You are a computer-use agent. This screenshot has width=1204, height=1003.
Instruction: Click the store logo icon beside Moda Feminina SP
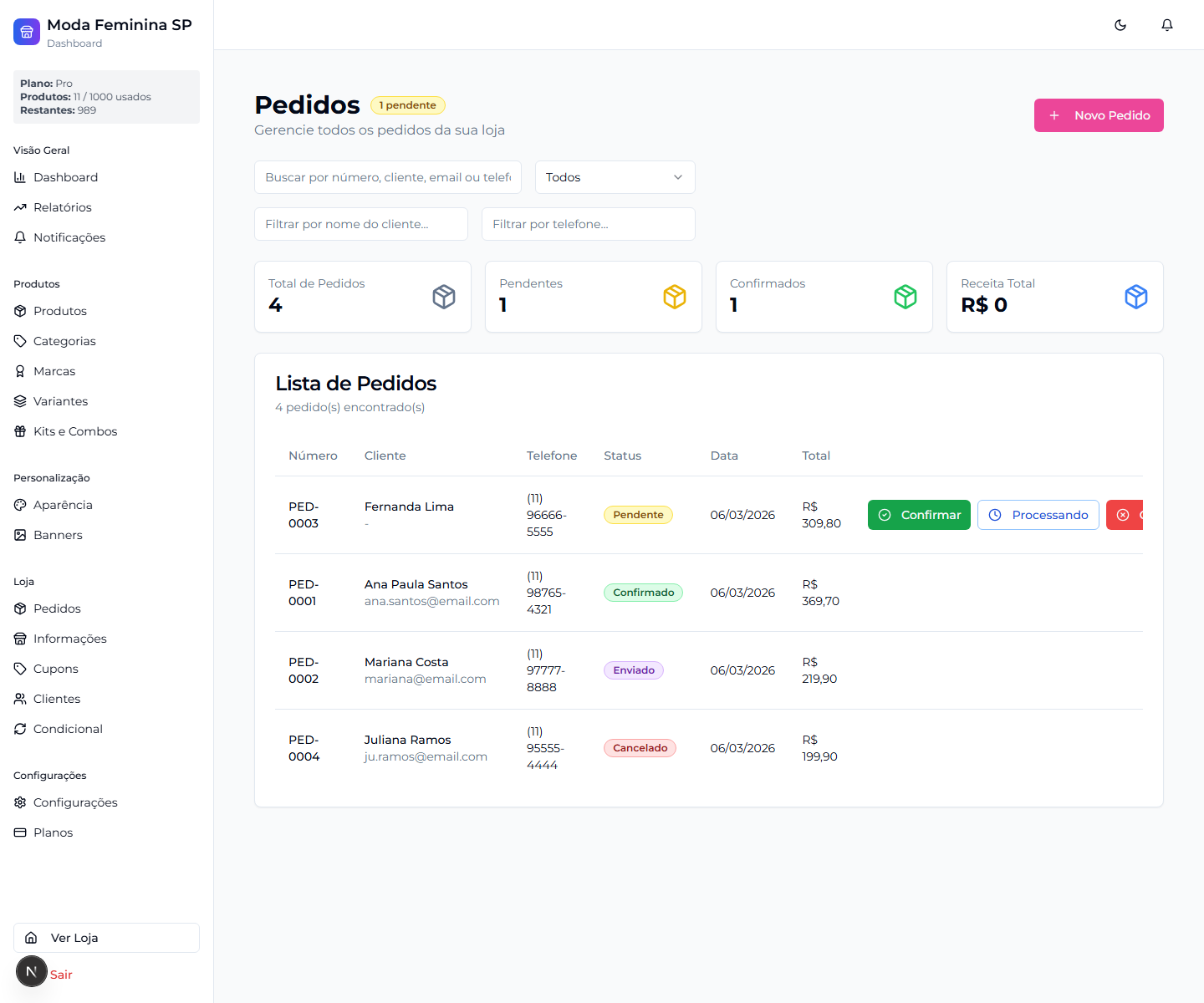click(27, 32)
